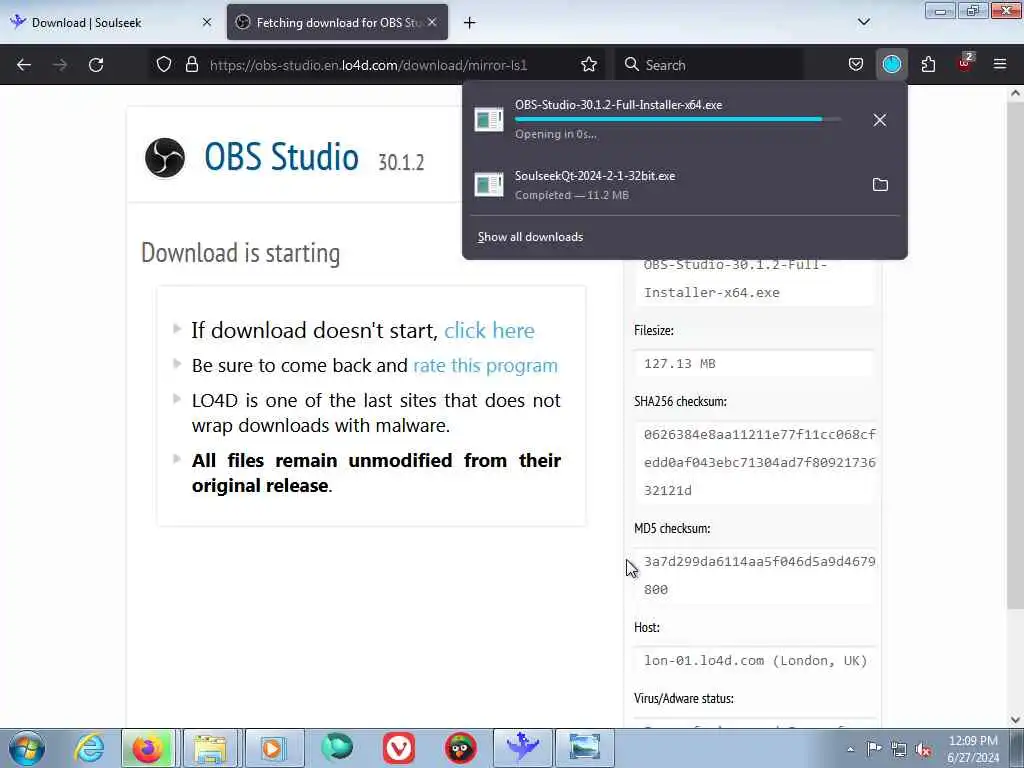Screen dimensions: 1024x768
Task: Click the padlock site security icon
Action: 191,65
